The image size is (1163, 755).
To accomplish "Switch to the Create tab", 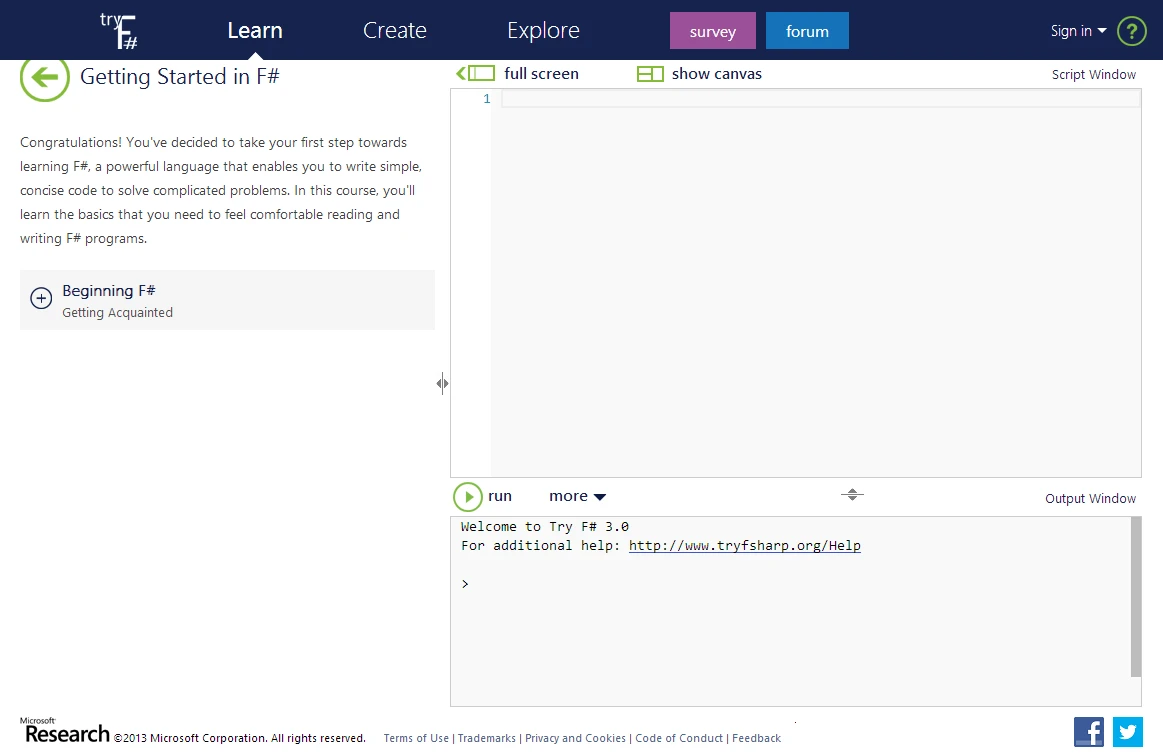I will [x=394, y=31].
